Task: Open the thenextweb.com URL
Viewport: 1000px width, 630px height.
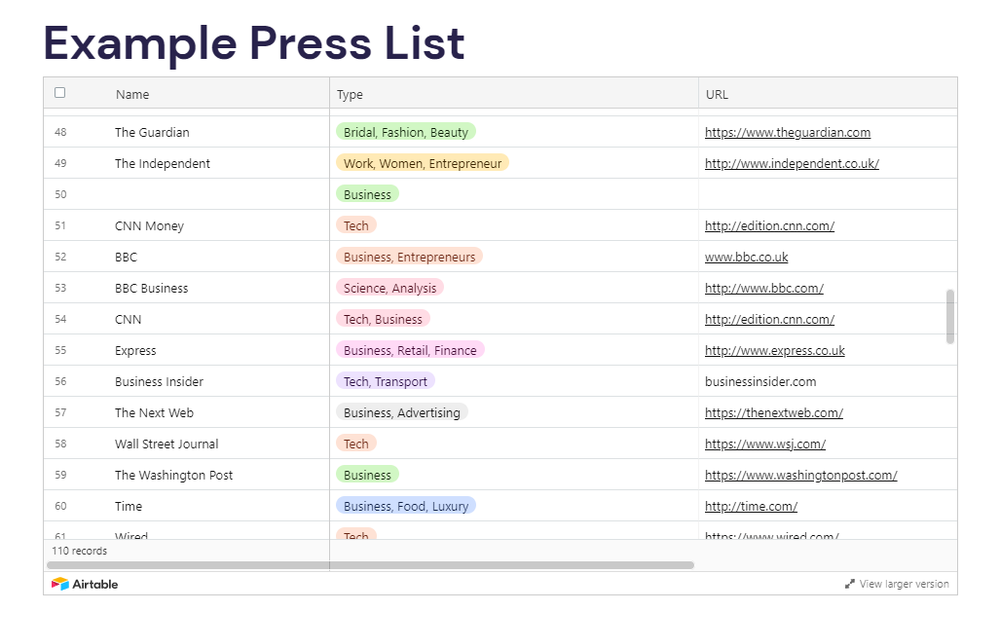Action: 774,413
